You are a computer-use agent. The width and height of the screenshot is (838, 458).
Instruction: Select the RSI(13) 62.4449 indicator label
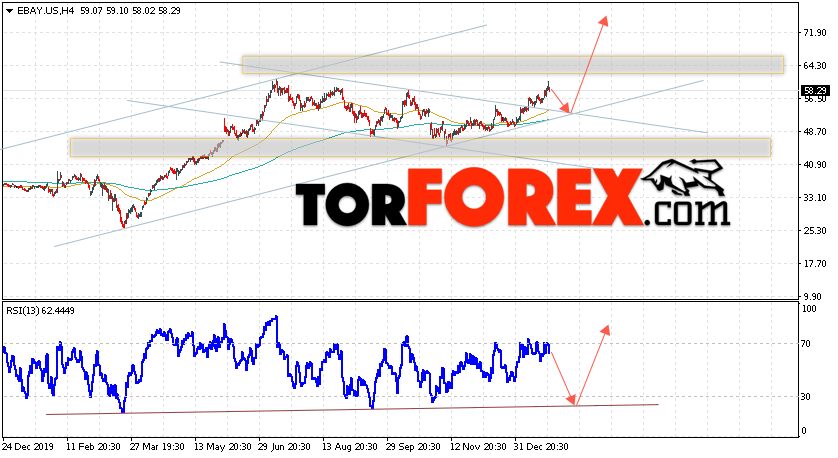tap(41, 310)
